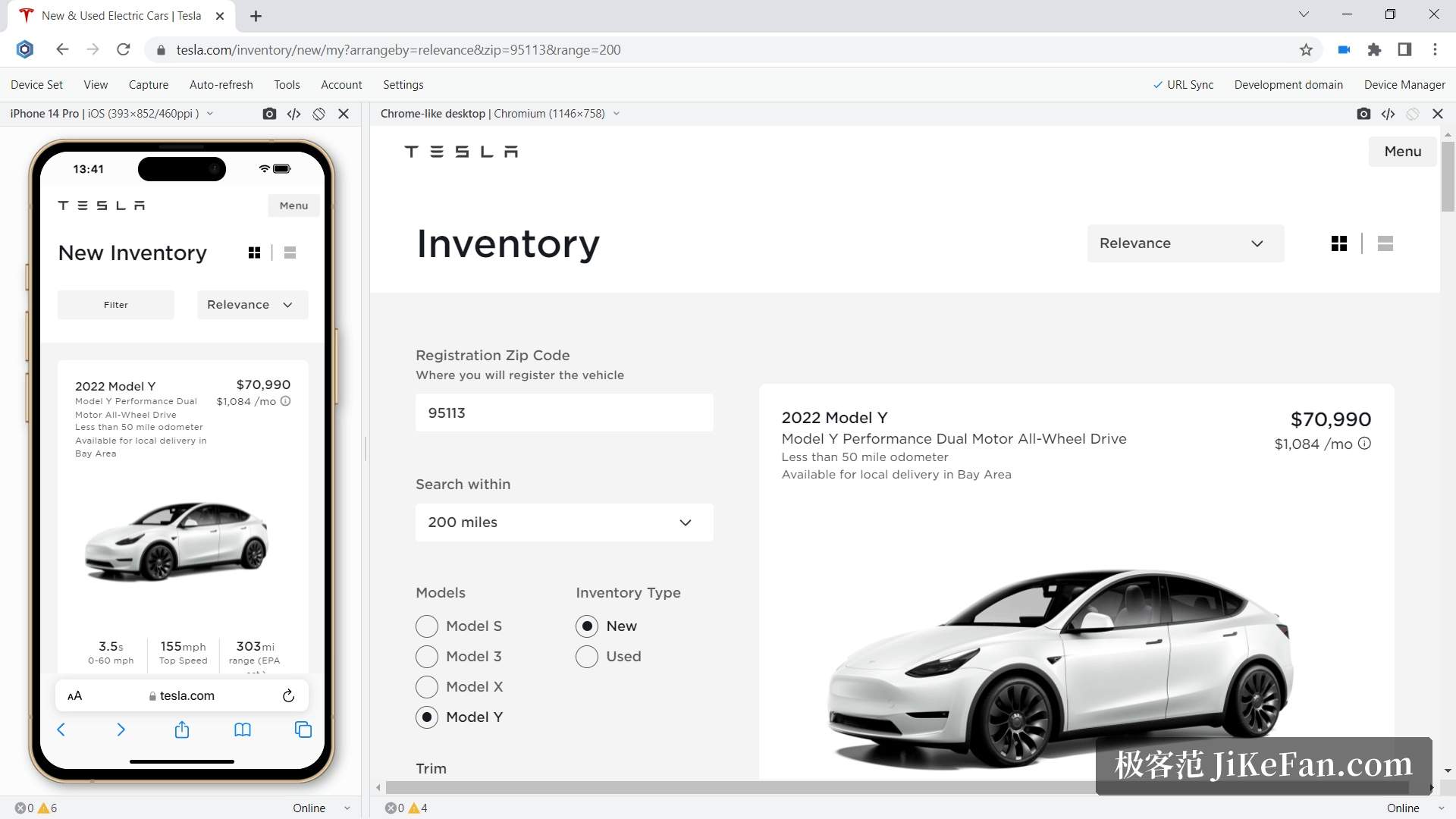Tap the Safari share icon on the phone
The image size is (1456, 819).
click(x=182, y=730)
